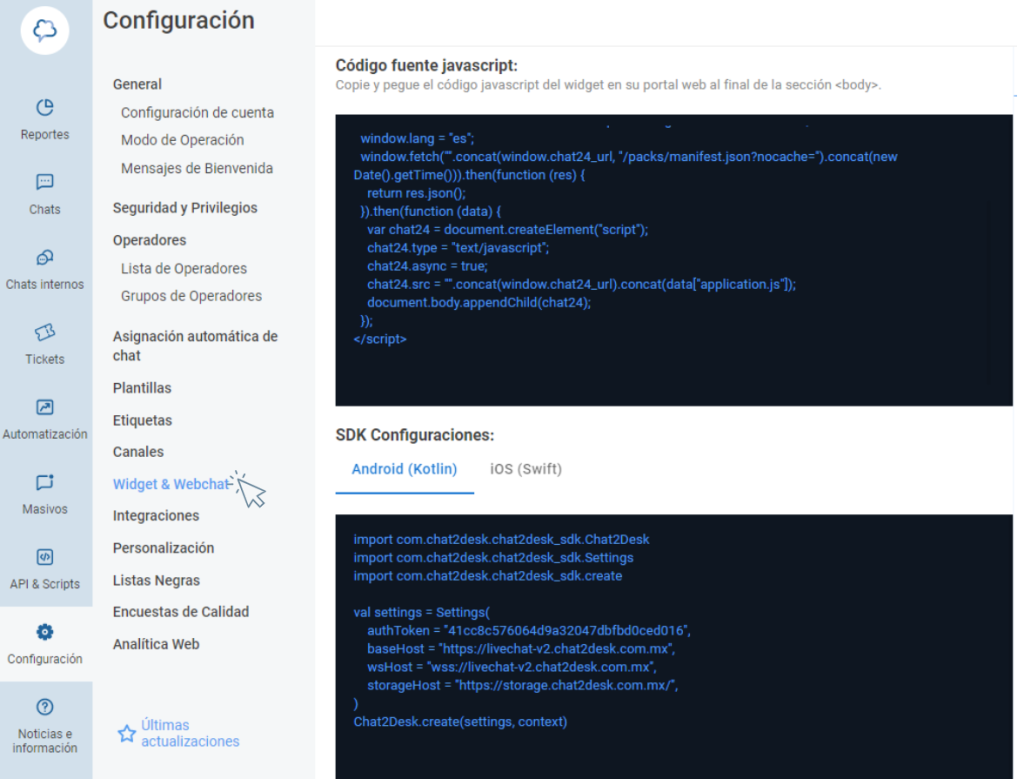Select the Configuración gear icon

(x=44, y=632)
